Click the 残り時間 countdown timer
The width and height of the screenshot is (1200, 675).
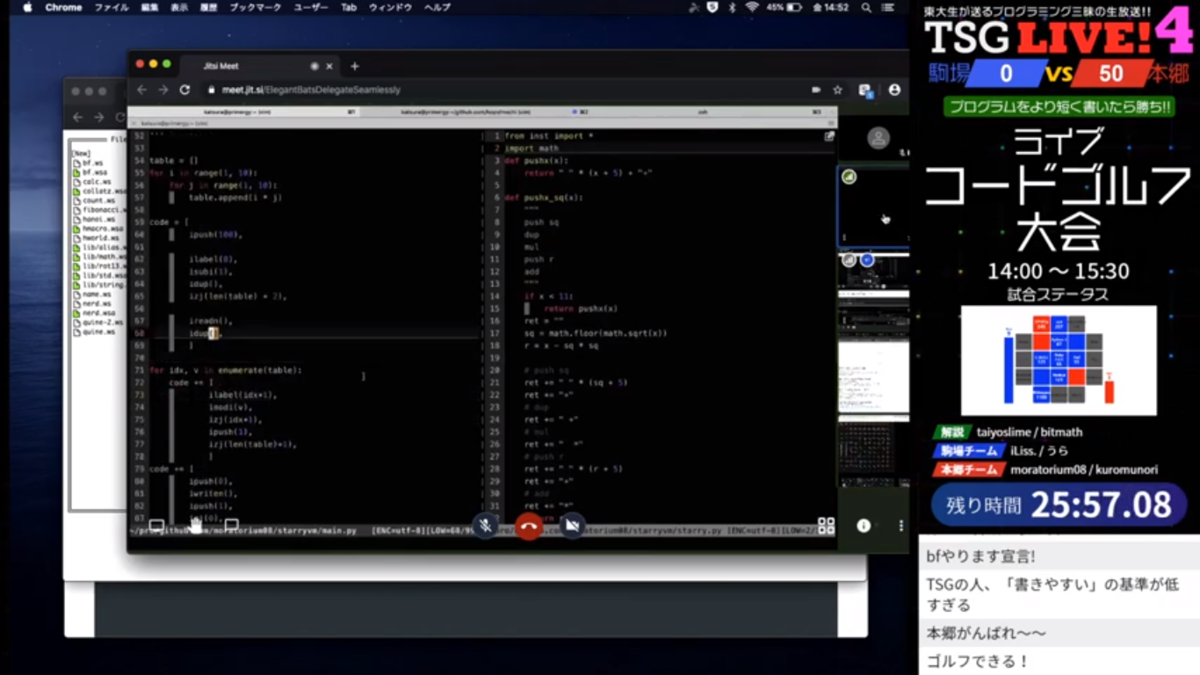[x=1060, y=504]
